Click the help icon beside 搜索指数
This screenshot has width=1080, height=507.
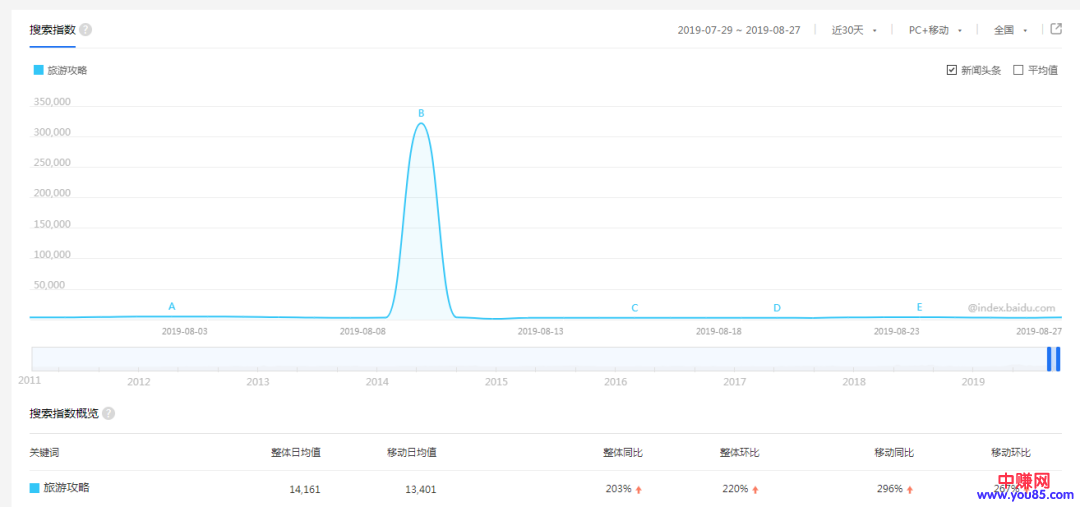click(85, 30)
